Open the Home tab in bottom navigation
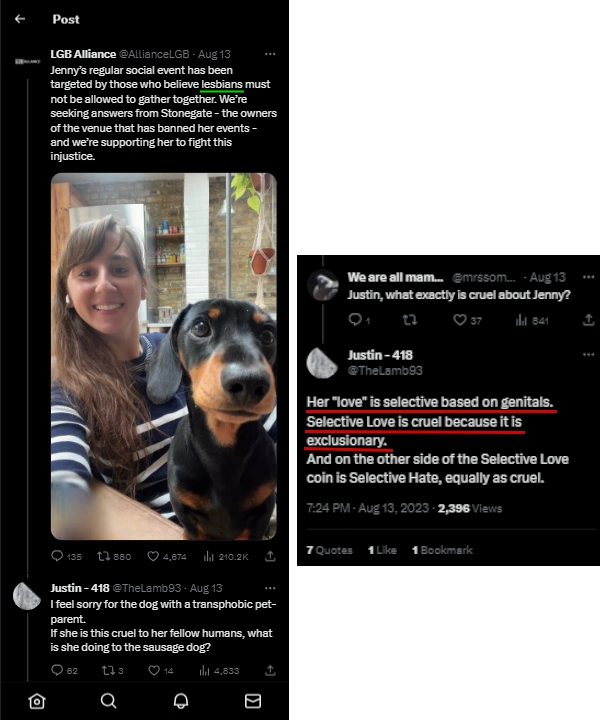The width and height of the screenshot is (600, 720). click(x=37, y=701)
